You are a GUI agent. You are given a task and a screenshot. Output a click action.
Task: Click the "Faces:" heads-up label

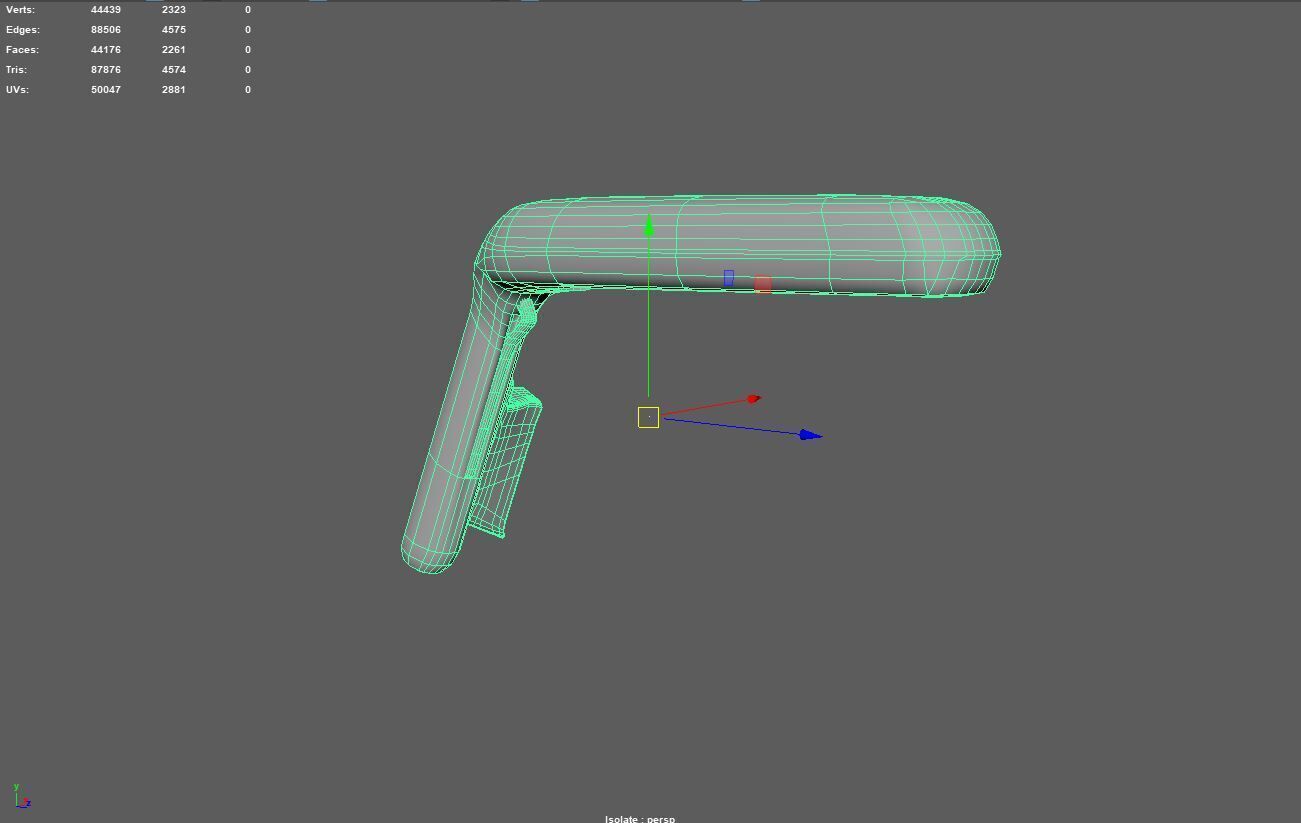23,49
